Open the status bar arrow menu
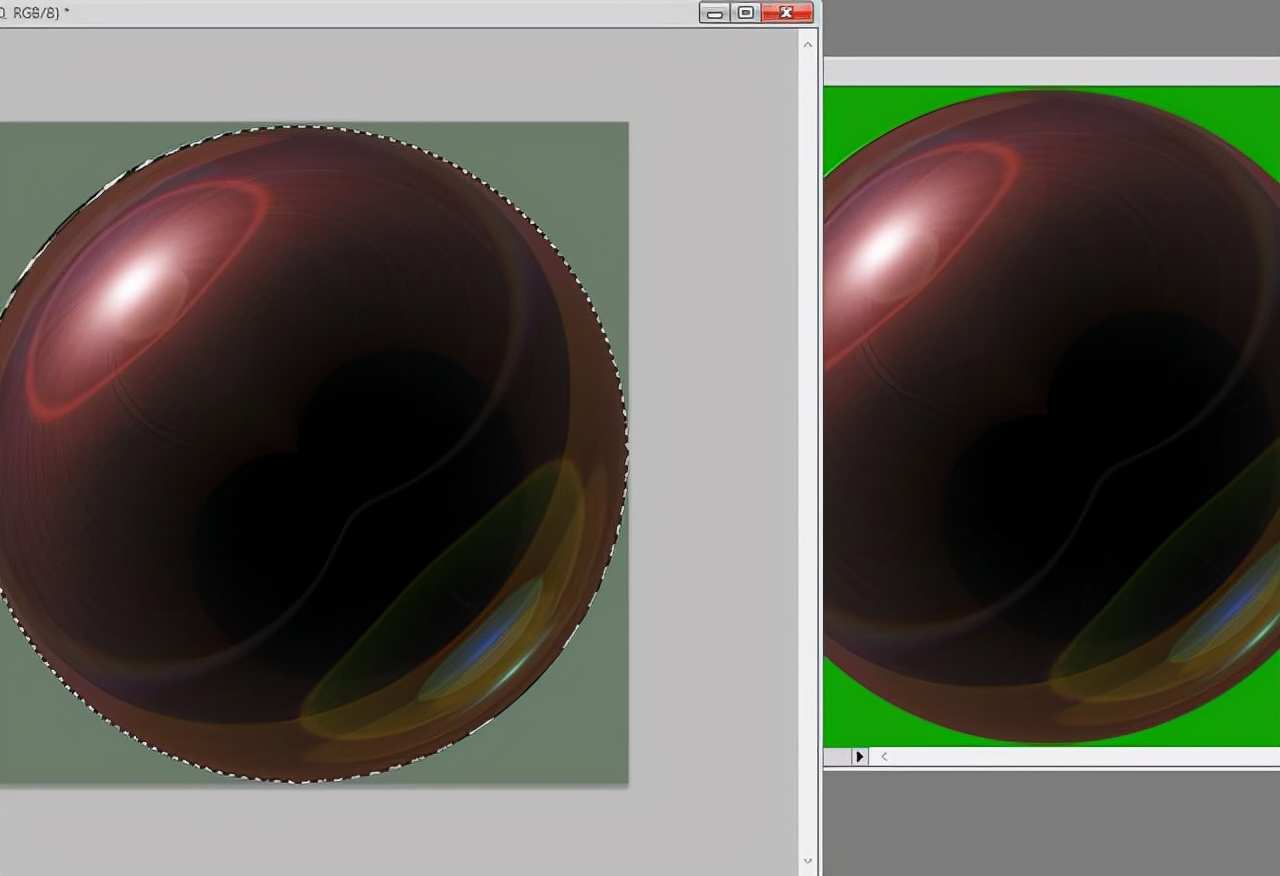This screenshot has width=1280, height=876. (x=859, y=757)
